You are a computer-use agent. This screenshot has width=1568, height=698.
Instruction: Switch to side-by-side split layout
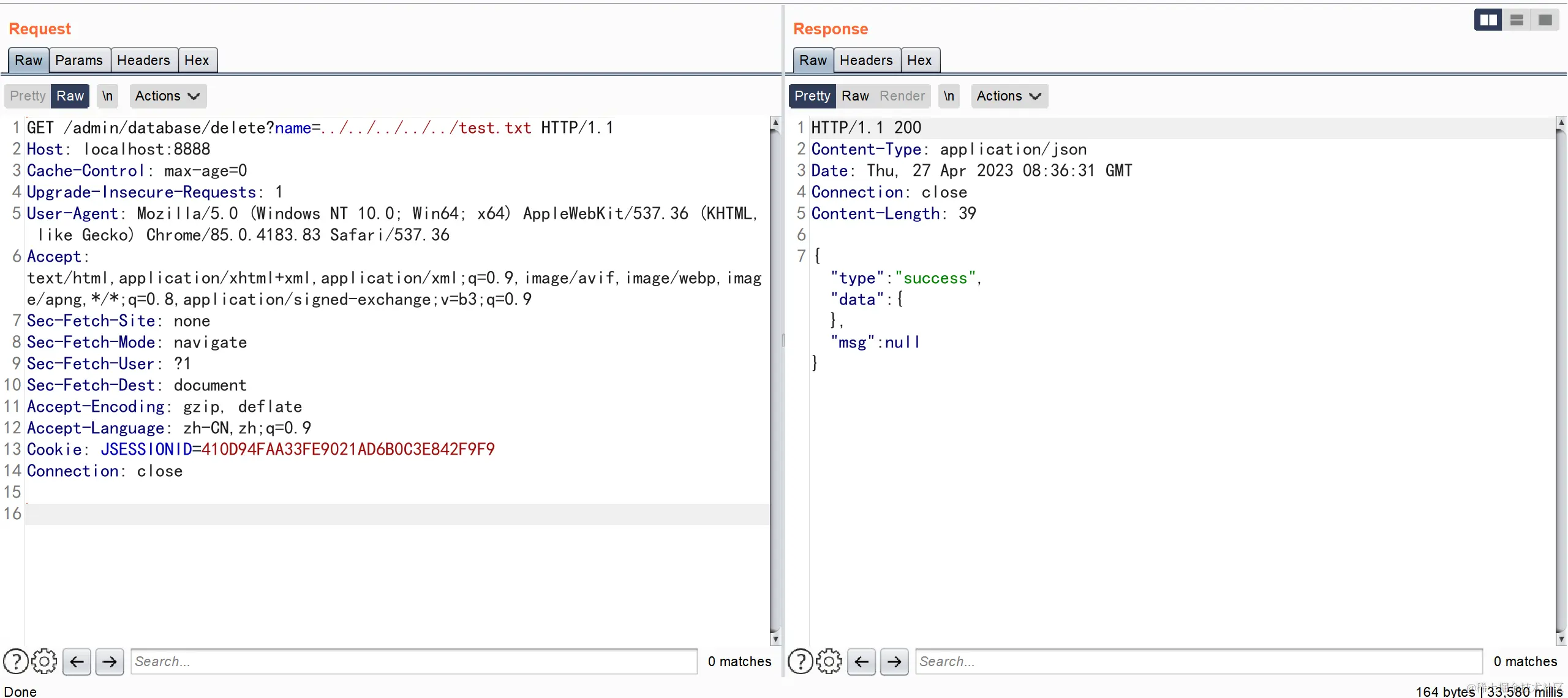pyautogui.click(x=1488, y=20)
